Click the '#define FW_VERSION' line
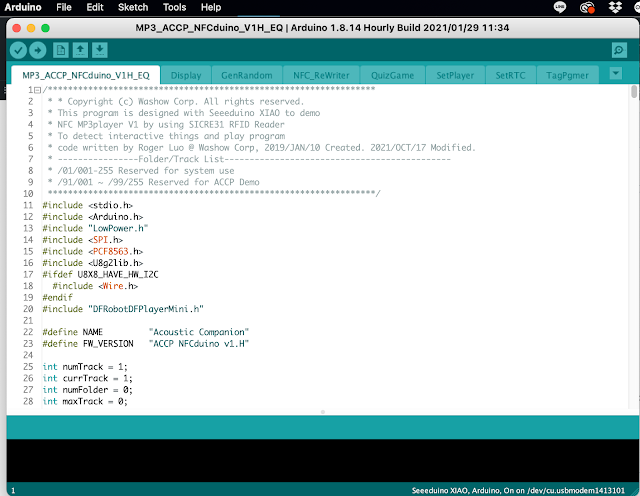 click(x=146, y=343)
